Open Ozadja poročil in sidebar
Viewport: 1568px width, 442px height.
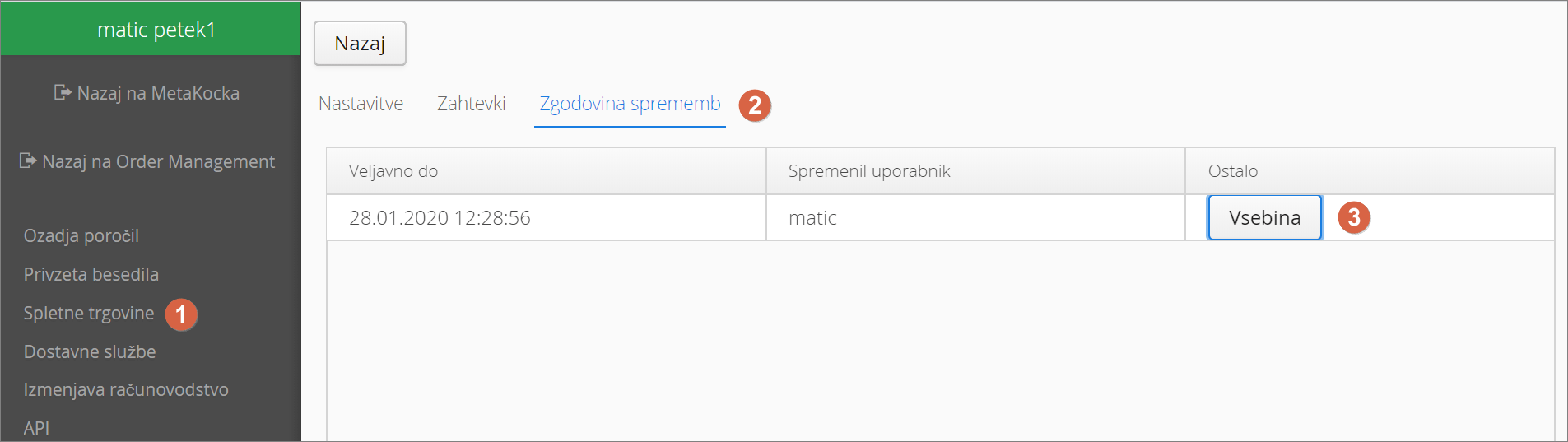click(81, 235)
